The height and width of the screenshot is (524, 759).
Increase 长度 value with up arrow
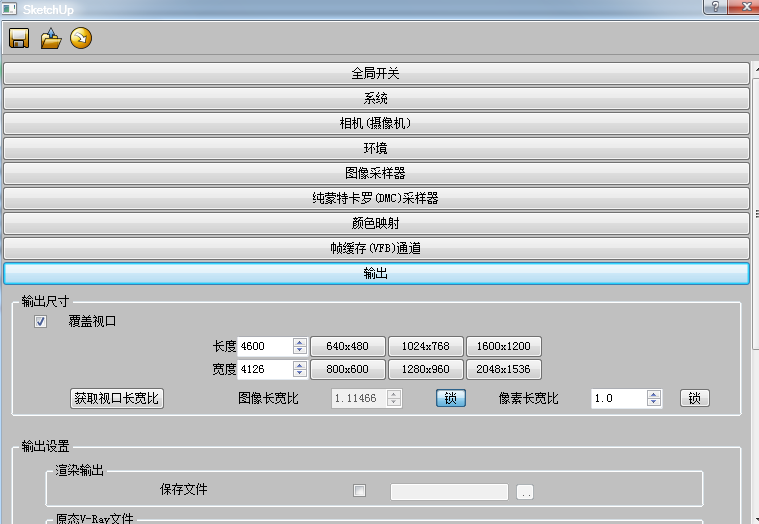300,342
